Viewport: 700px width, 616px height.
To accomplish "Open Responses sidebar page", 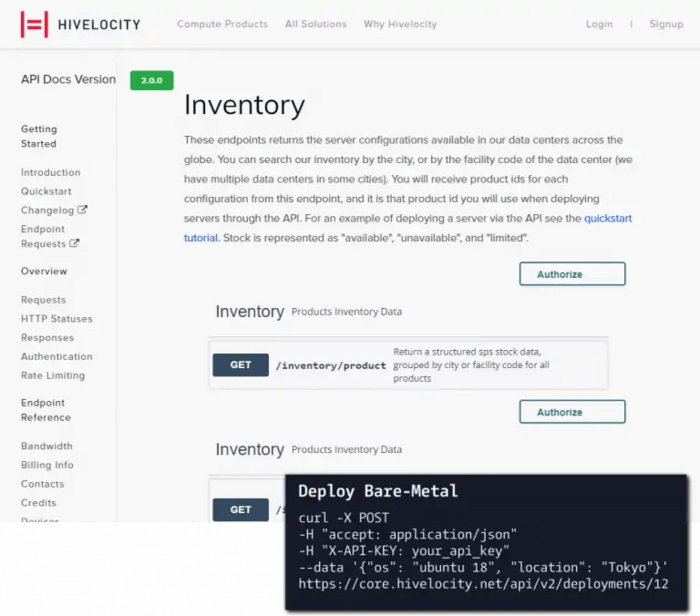I will [47, 338].
